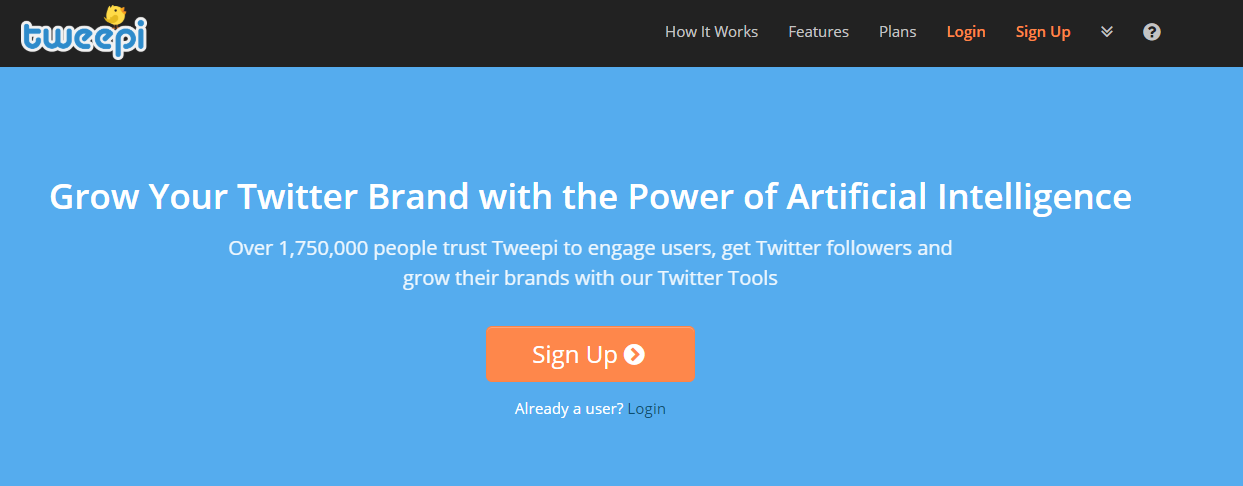Click the Tweepi logo
This screenshot has width=1243, height=486.
point(84,38)
